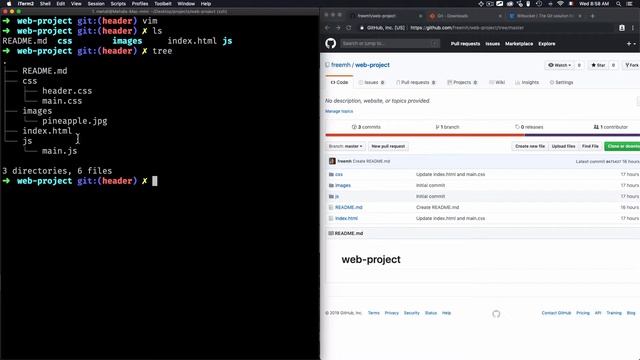Click 'pineapple.jpg' in the terminal tree output
Viewport: 640px width, 360px height.
click(x=75, y=121)
